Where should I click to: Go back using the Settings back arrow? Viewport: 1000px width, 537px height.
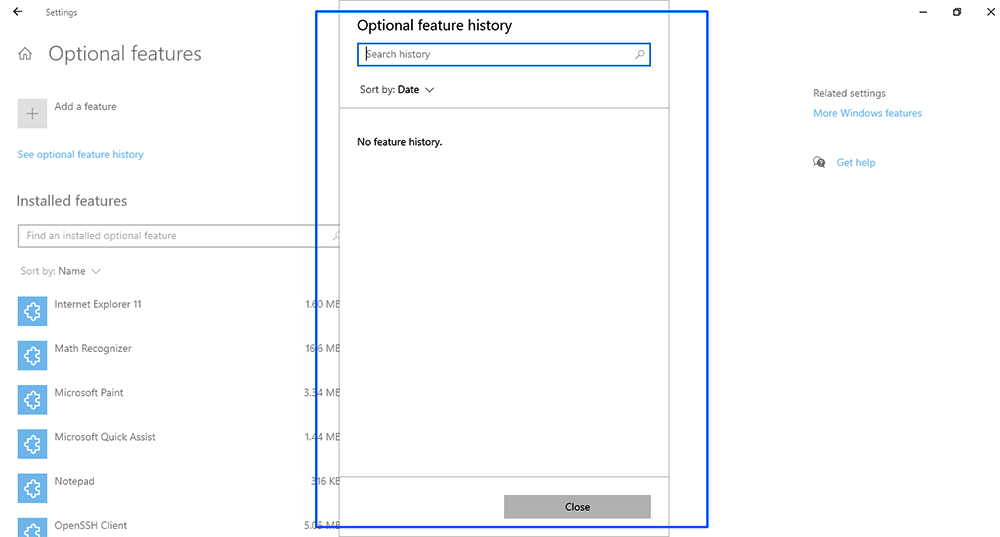[x=18, y=11]
